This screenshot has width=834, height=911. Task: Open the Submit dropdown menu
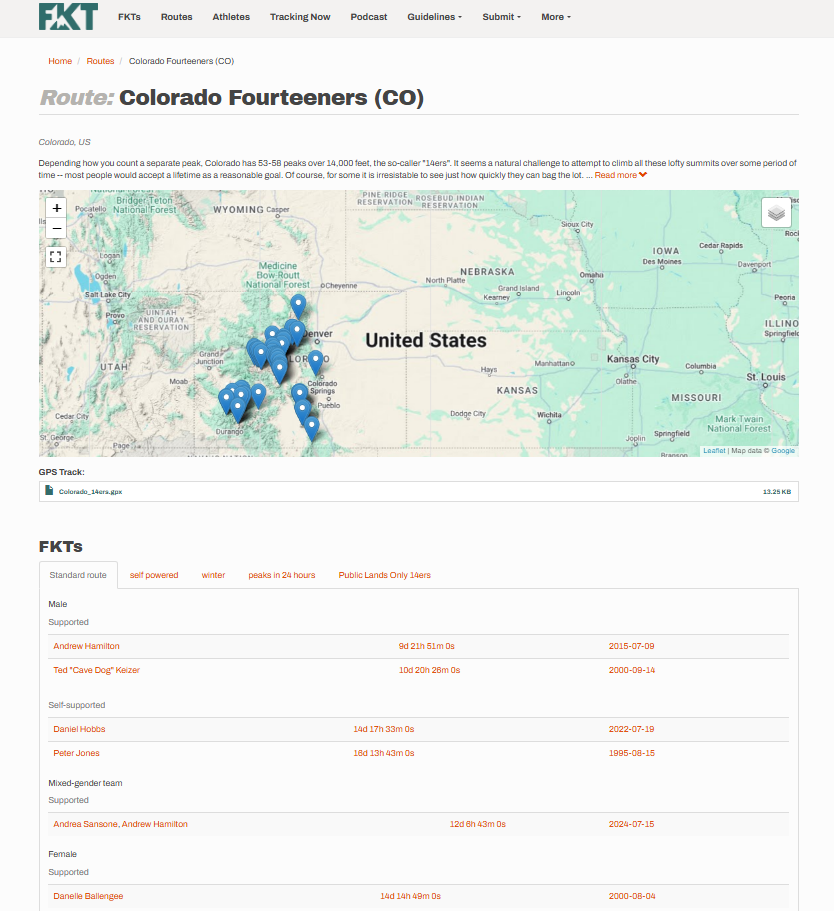click(502, 17)
